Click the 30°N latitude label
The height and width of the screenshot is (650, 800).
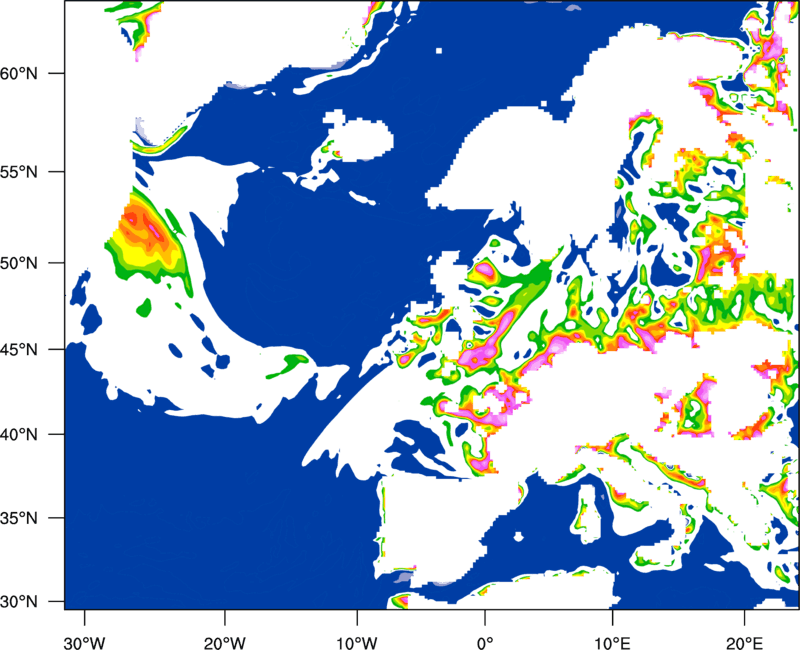pyautogui.click(x=19, y=602)
